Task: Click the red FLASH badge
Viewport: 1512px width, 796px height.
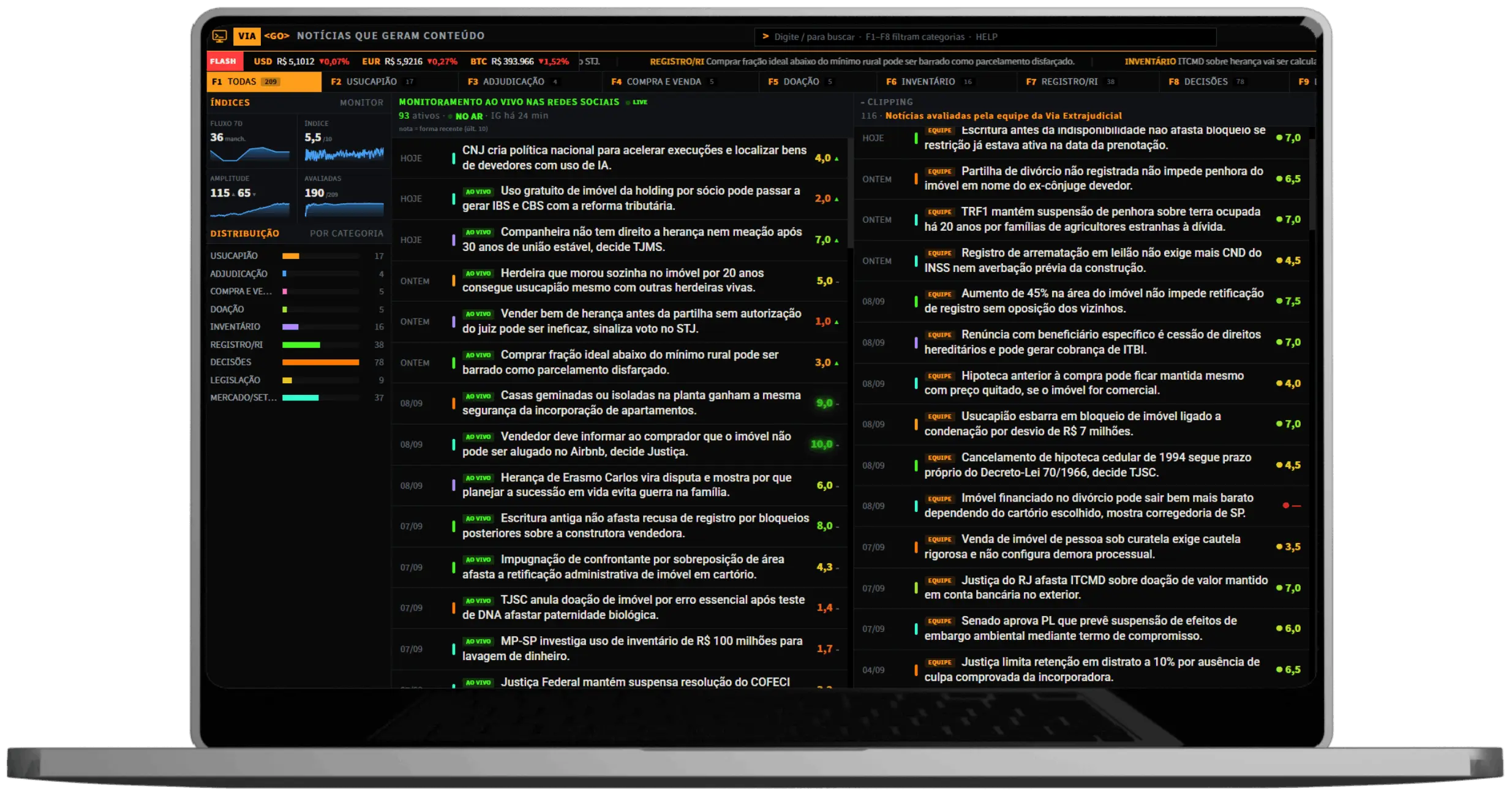Action: click(224, 61)
